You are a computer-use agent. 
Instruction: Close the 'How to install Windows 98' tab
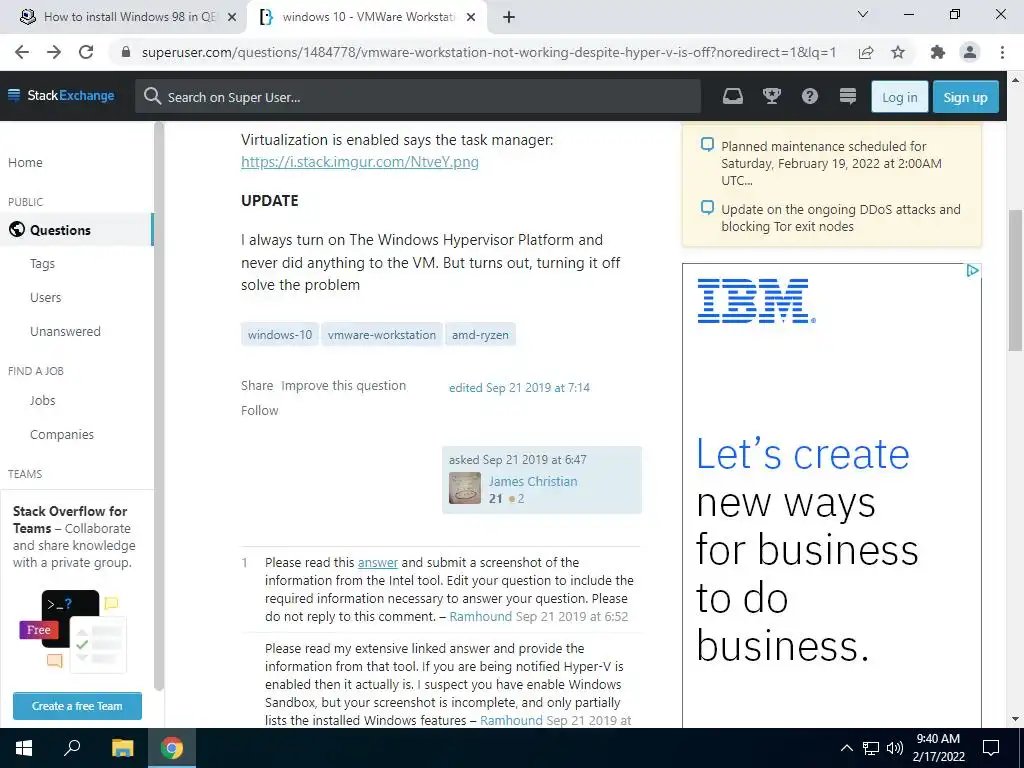[x=231, y=17]
